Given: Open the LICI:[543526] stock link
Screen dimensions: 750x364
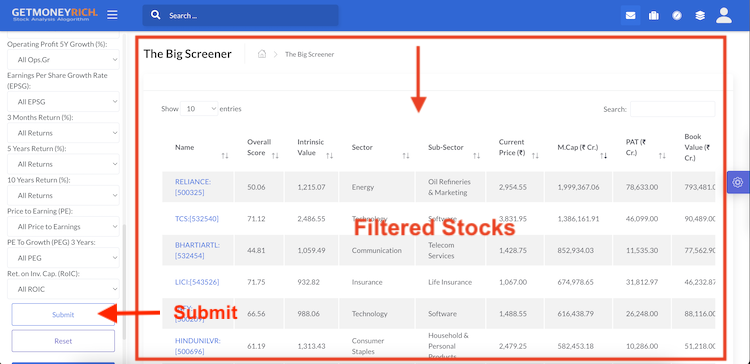Looking at the screenshot, I should (197, 282).
